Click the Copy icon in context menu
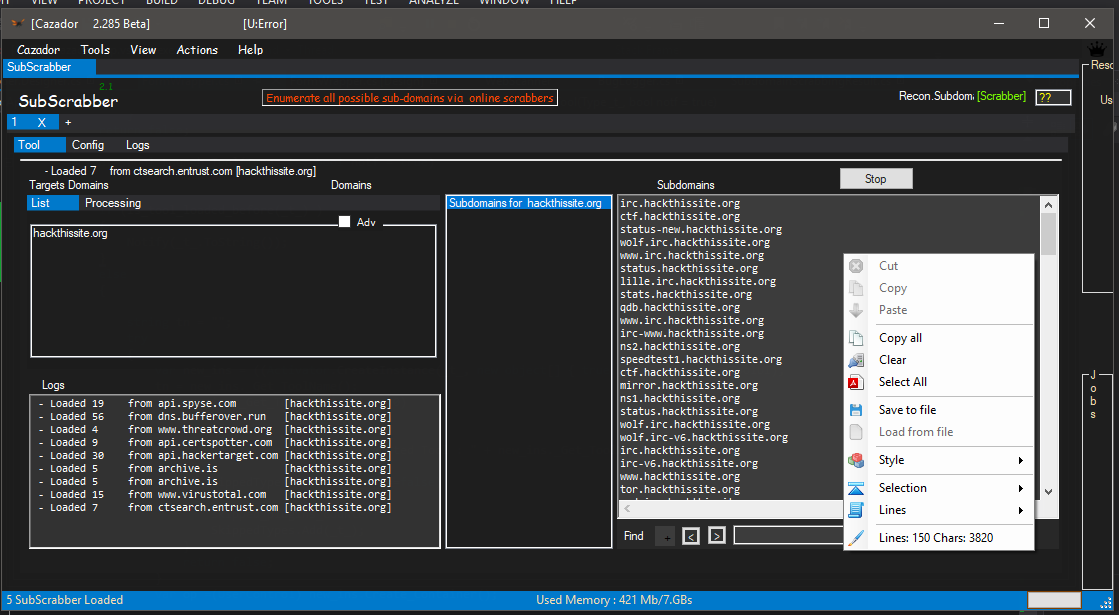1119x615 pixels. click(x=856, y=288)
